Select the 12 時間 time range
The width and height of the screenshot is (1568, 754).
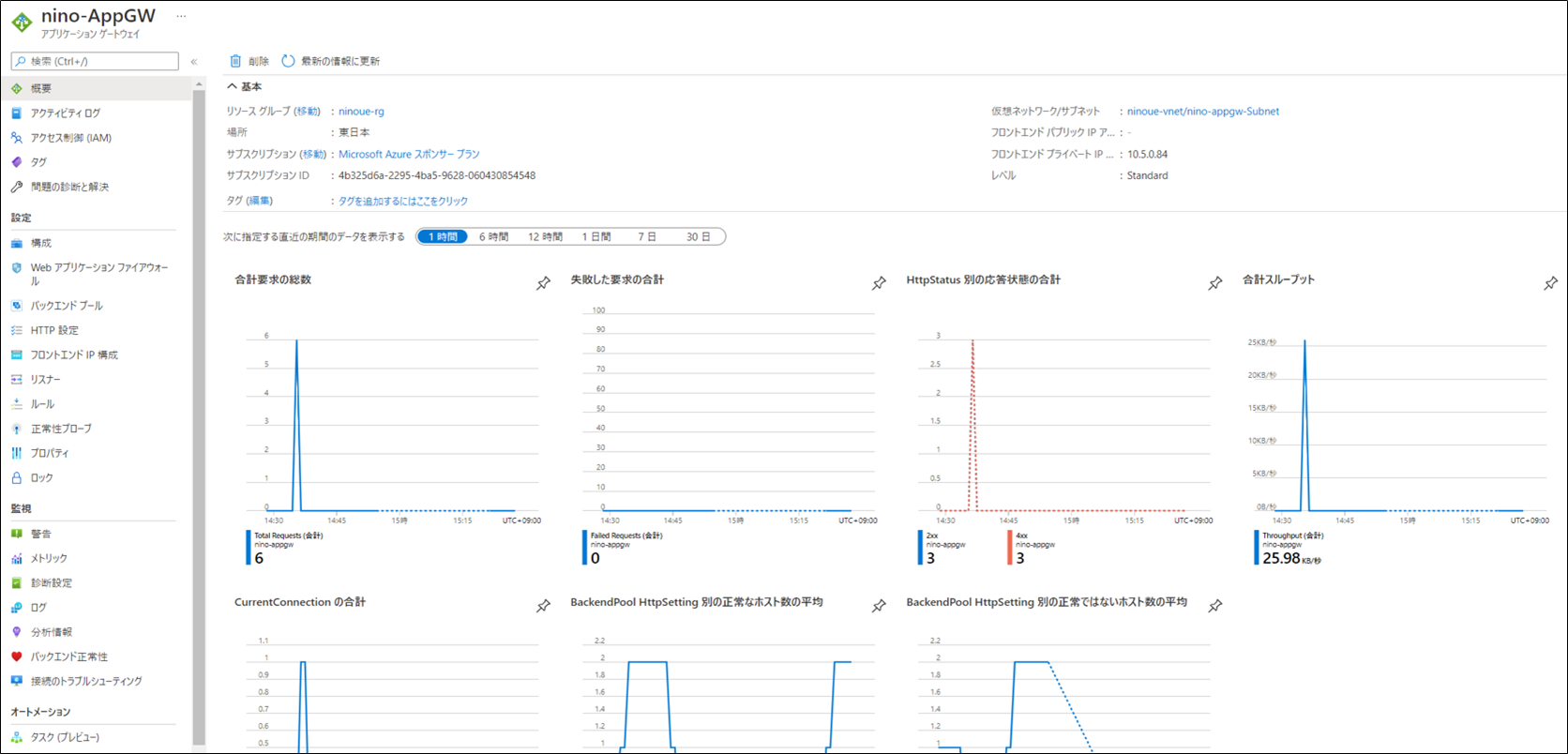point(545,237)
